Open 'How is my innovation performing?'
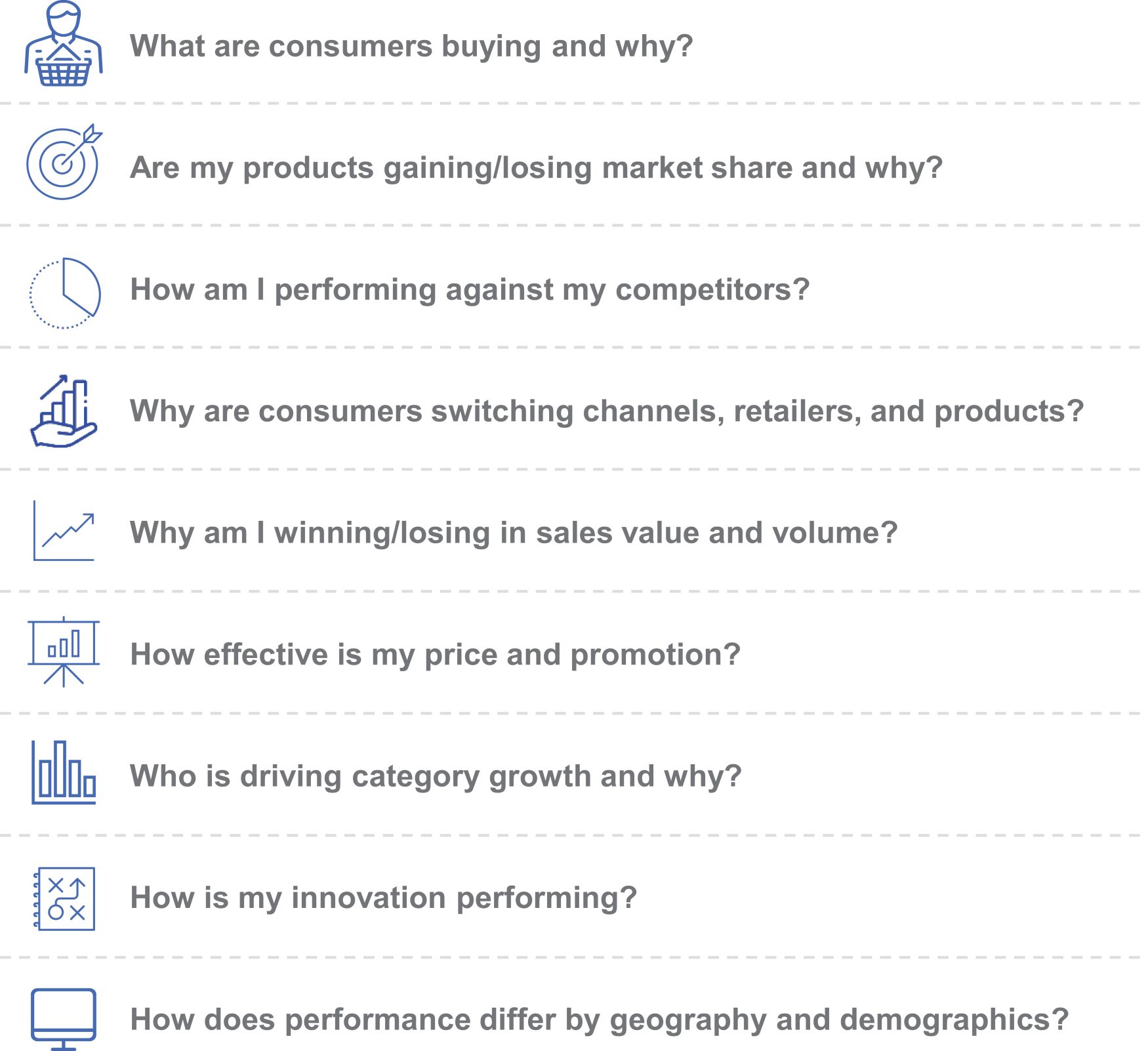The image size is (1148, 1051). (384, 897)
